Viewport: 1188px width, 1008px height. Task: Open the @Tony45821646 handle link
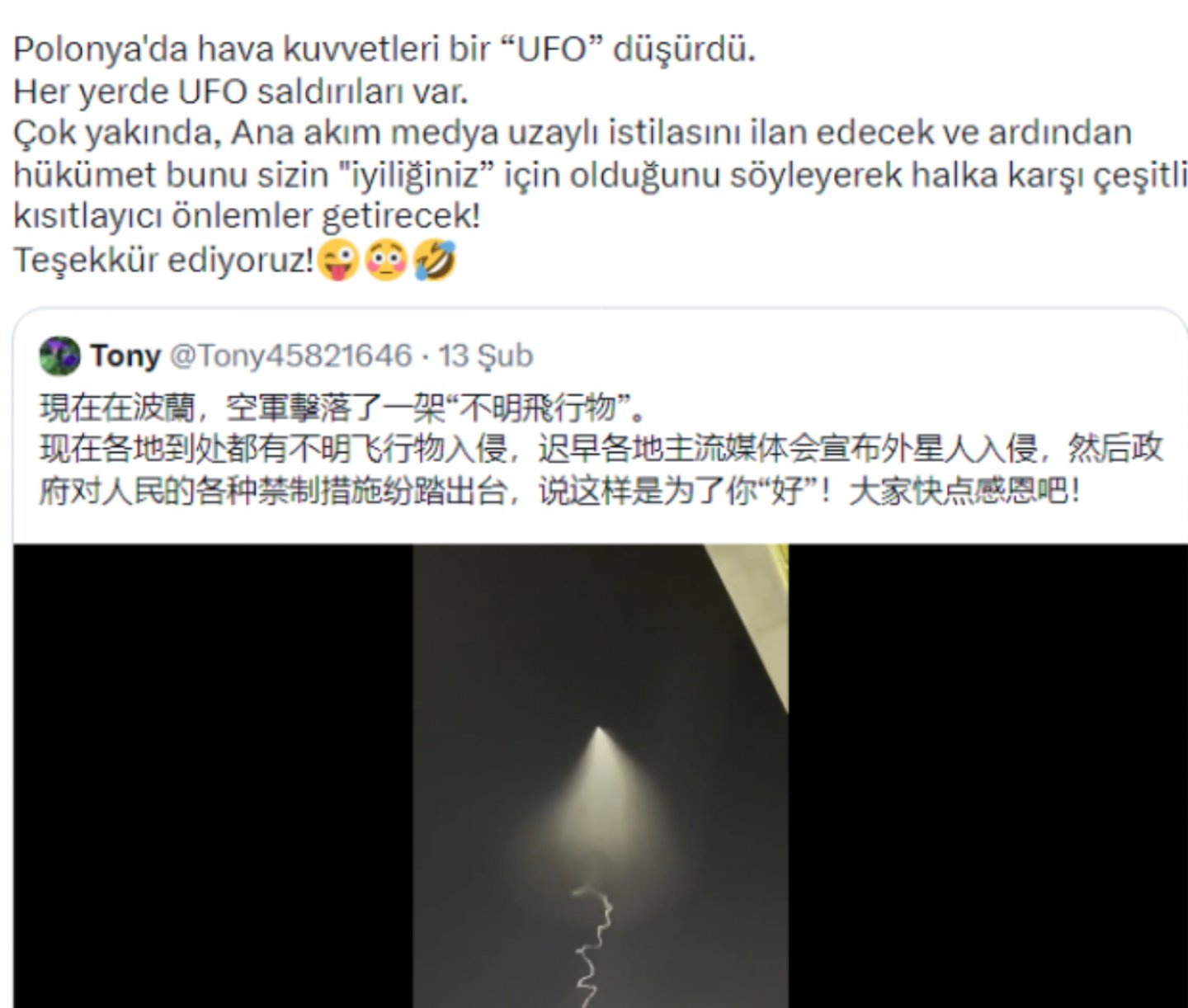click(290, 356)
